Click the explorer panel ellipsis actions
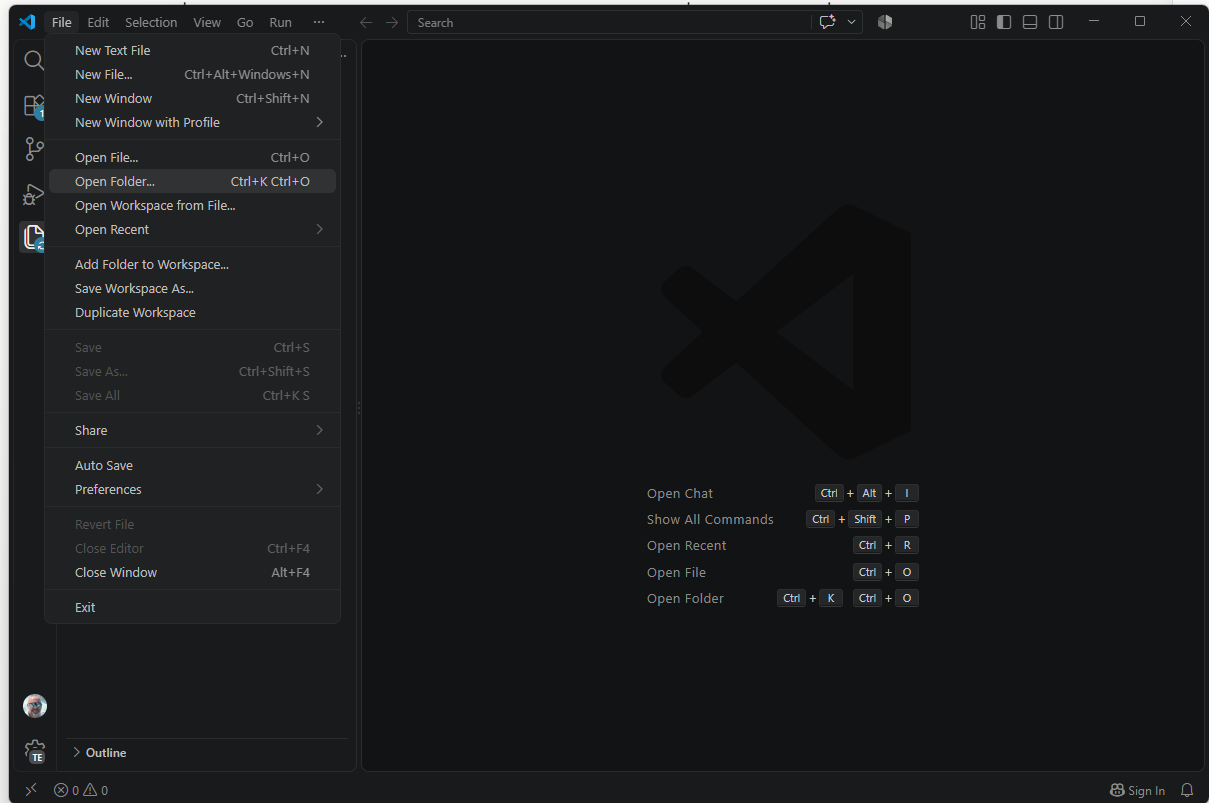 point(343,54)
